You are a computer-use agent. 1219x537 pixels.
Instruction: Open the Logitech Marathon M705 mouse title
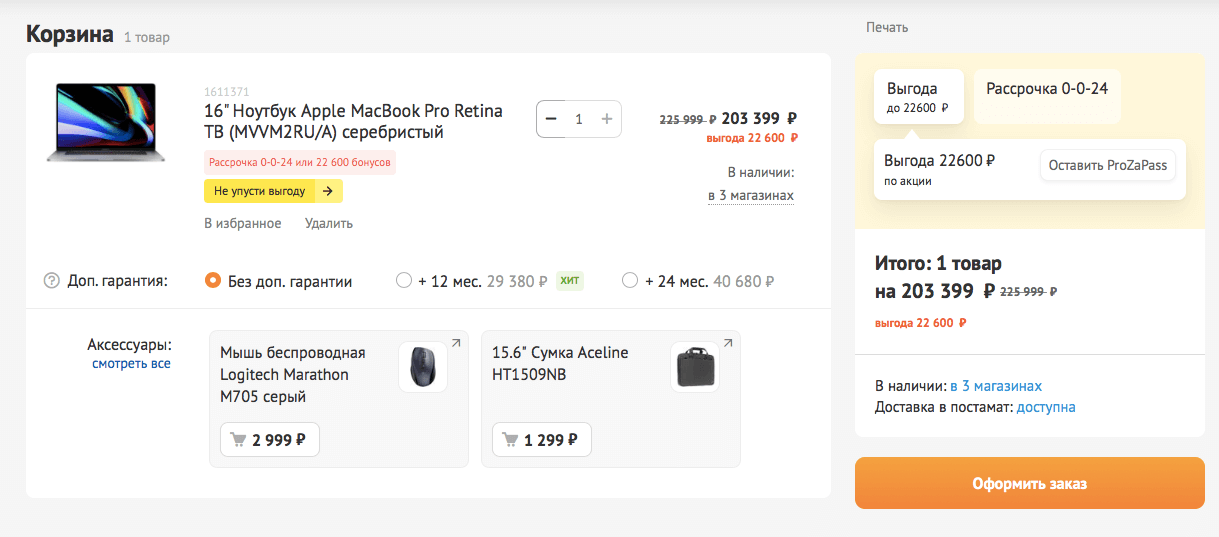pos(293,375)
